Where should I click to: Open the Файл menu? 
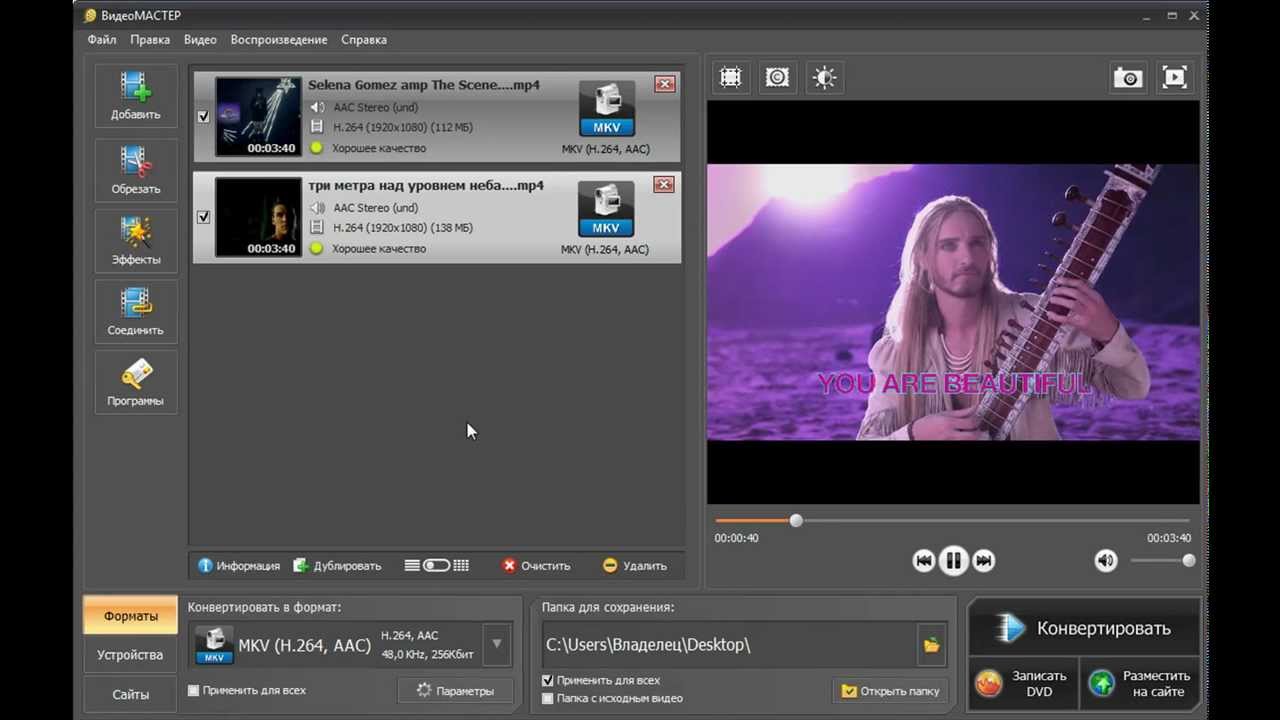click(x=102, y=40)
